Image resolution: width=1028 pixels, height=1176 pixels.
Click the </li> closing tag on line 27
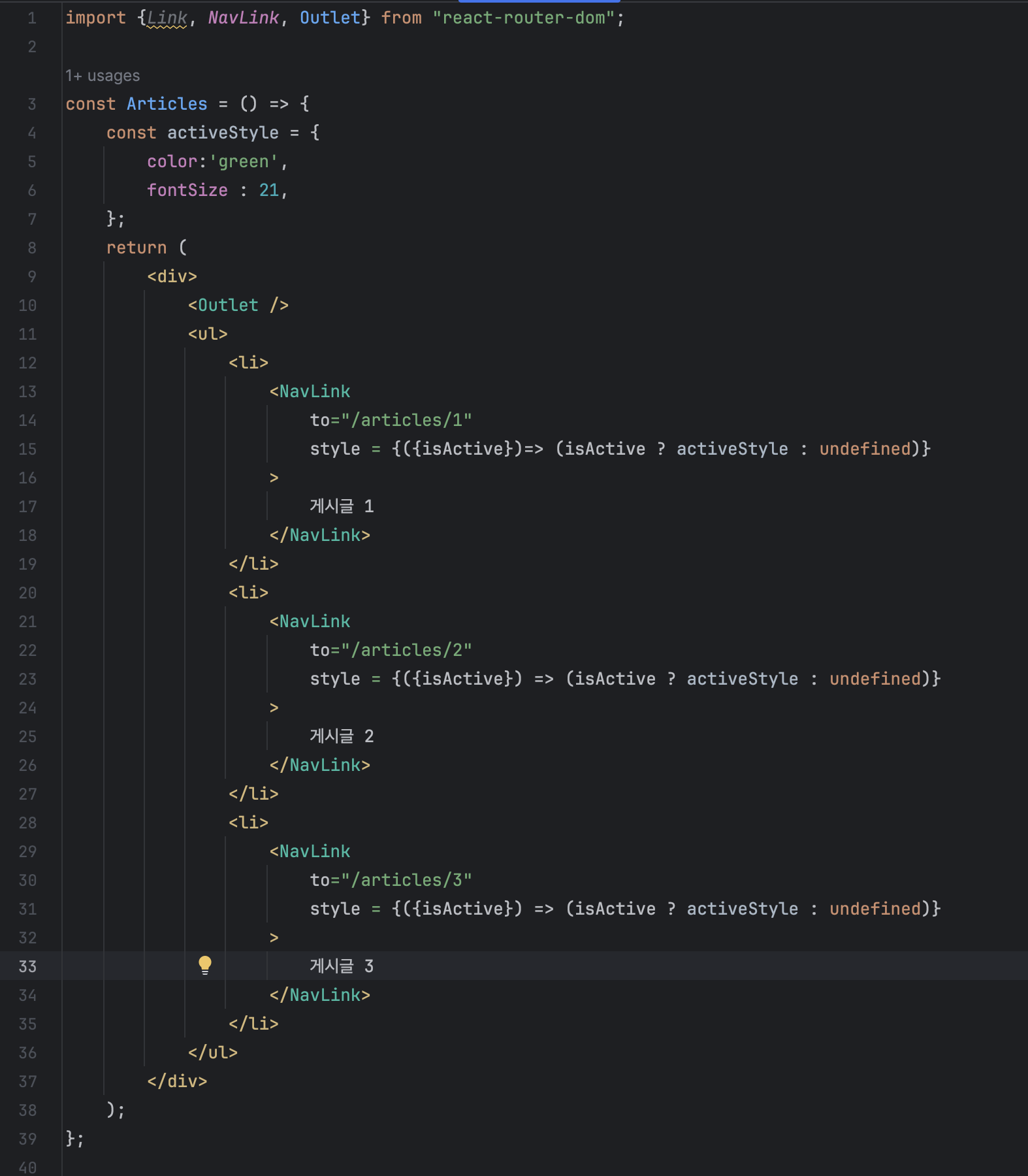[253, 794]
